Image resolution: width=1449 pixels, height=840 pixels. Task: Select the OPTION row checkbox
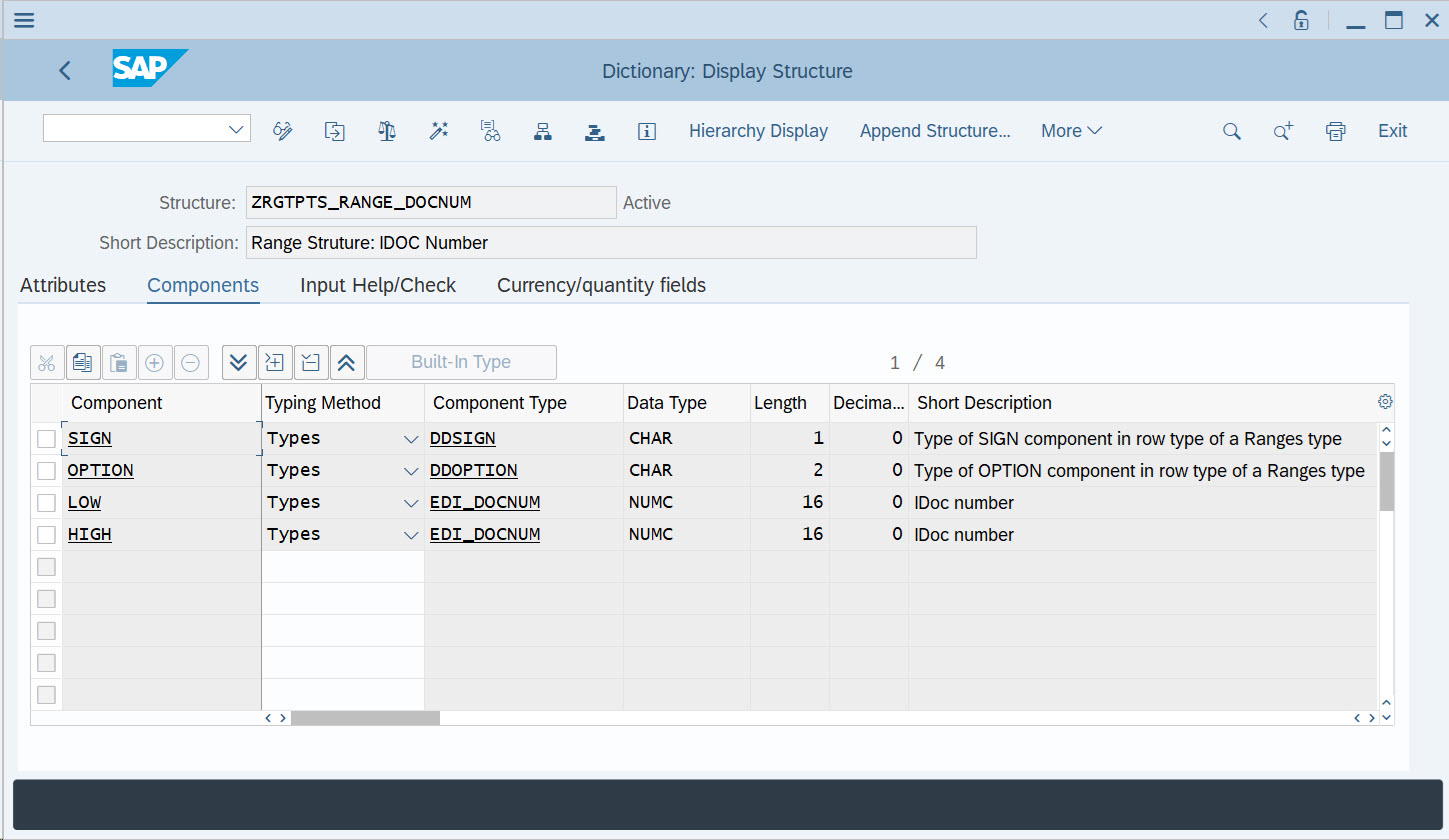46,471
